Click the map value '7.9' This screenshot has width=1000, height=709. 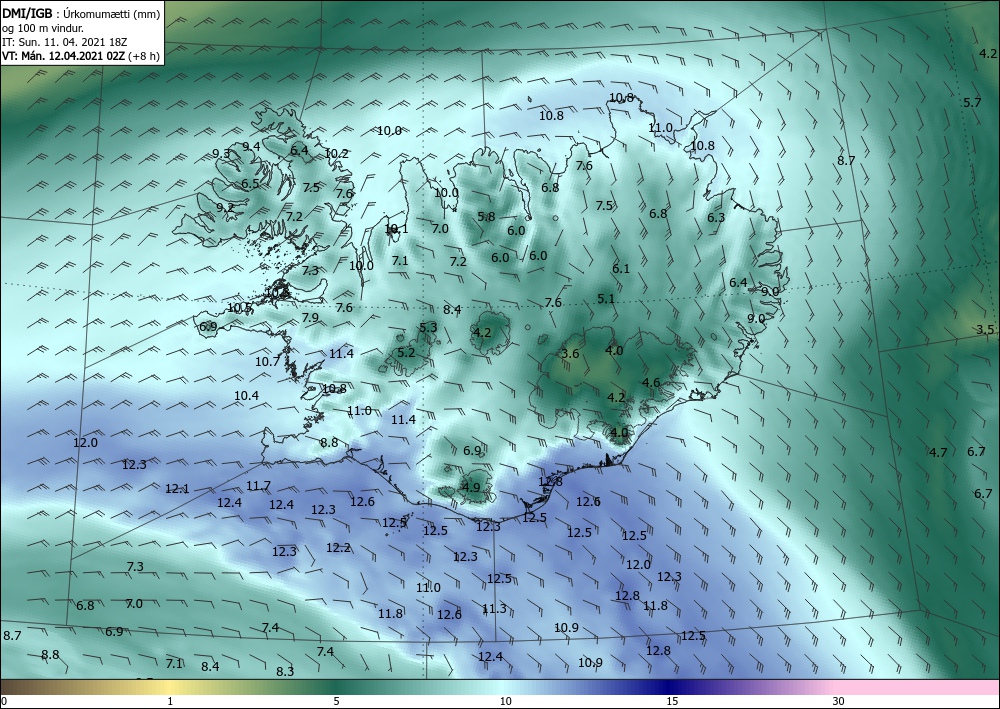point(310,318)
